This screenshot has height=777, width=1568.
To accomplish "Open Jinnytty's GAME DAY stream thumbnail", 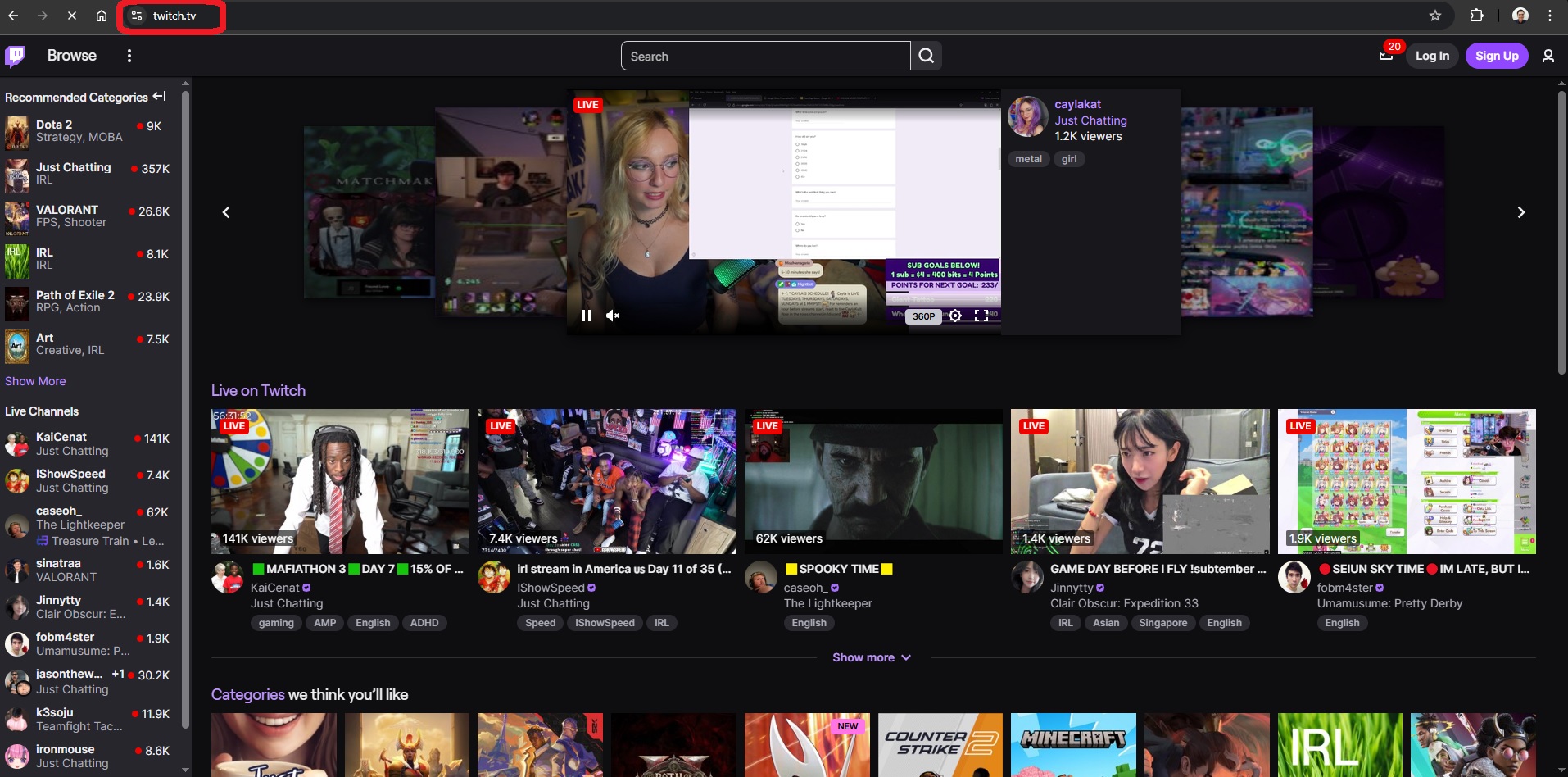I will (x=1140, y=481).
